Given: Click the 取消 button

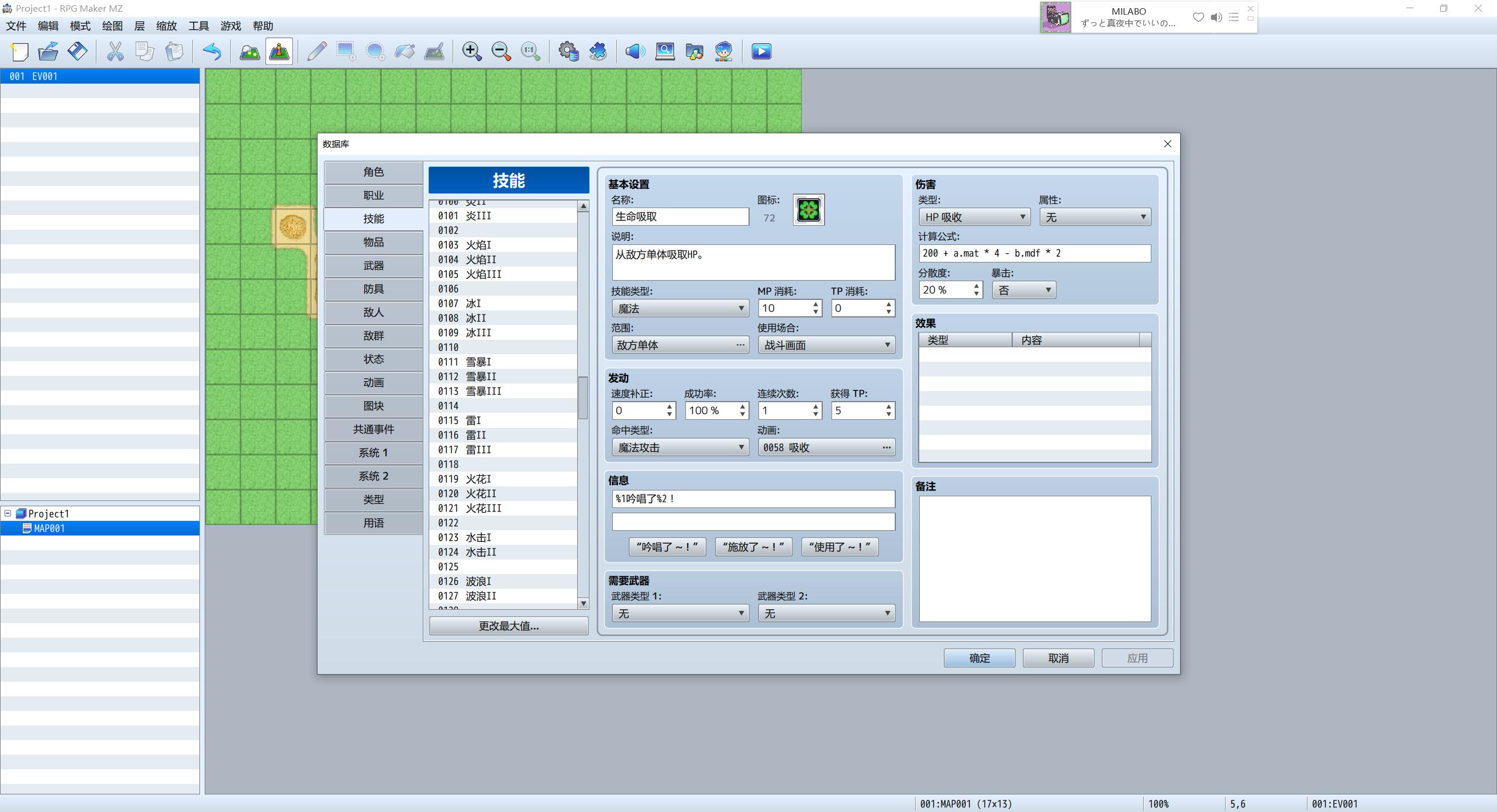Looking at the screenshot, I should (x=1058, y=658).
